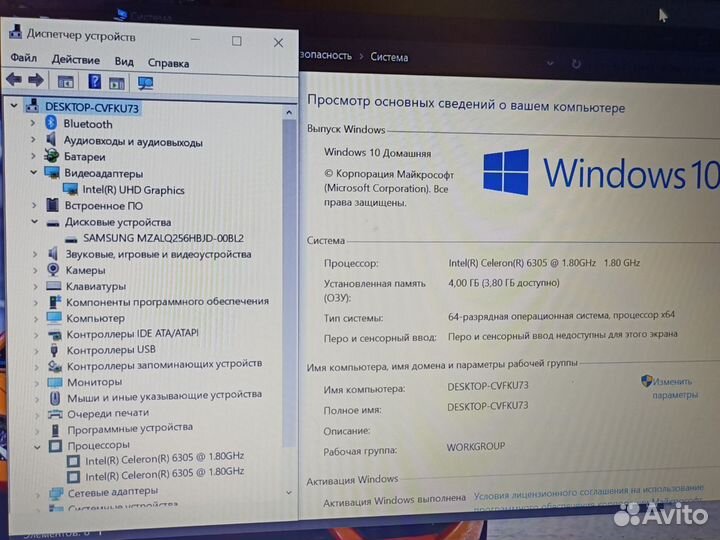This screenshot has height=540, width=720.
Task: Click the Контроллеры IDE ATA/ATAPI icon
Action: [x=54, y=335]
